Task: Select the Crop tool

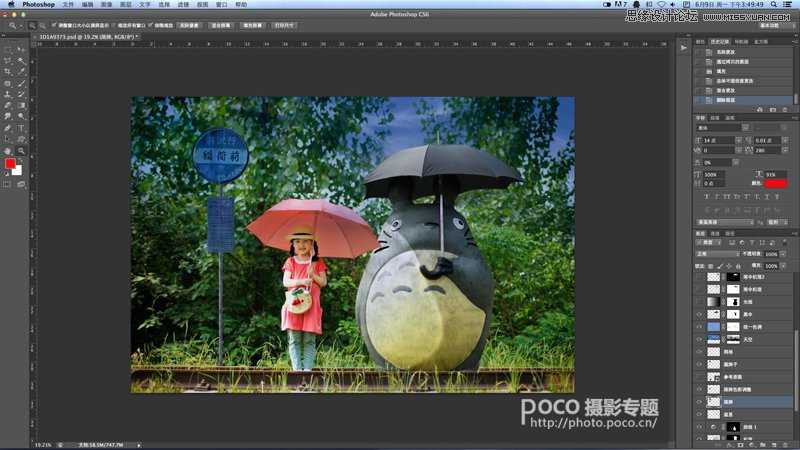Action: click(x=7, y=71)
